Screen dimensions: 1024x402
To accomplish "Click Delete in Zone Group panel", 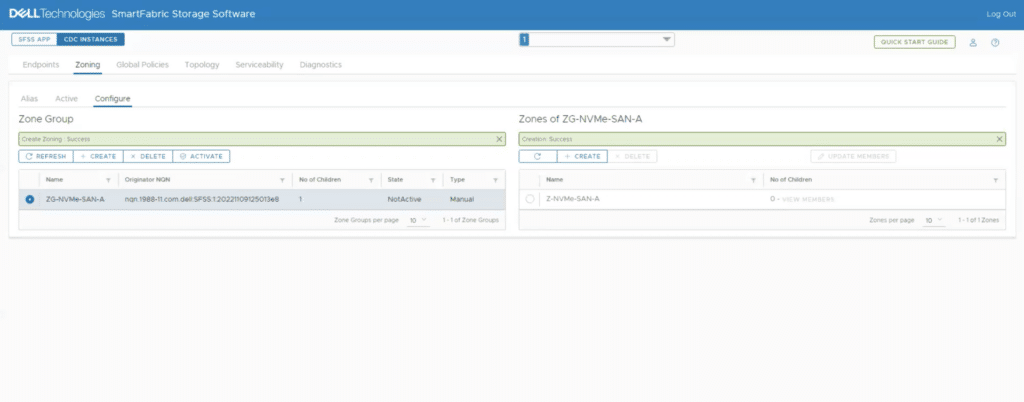I will [x=148, y=157].
